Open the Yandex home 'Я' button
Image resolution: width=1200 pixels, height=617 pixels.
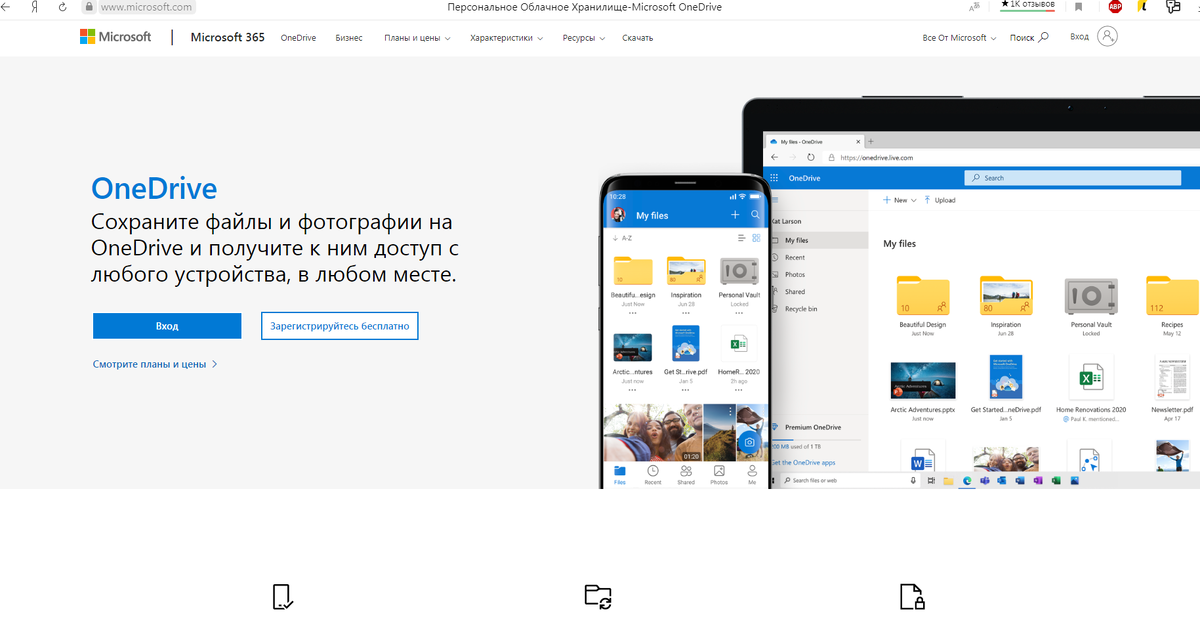coord(36,7)
